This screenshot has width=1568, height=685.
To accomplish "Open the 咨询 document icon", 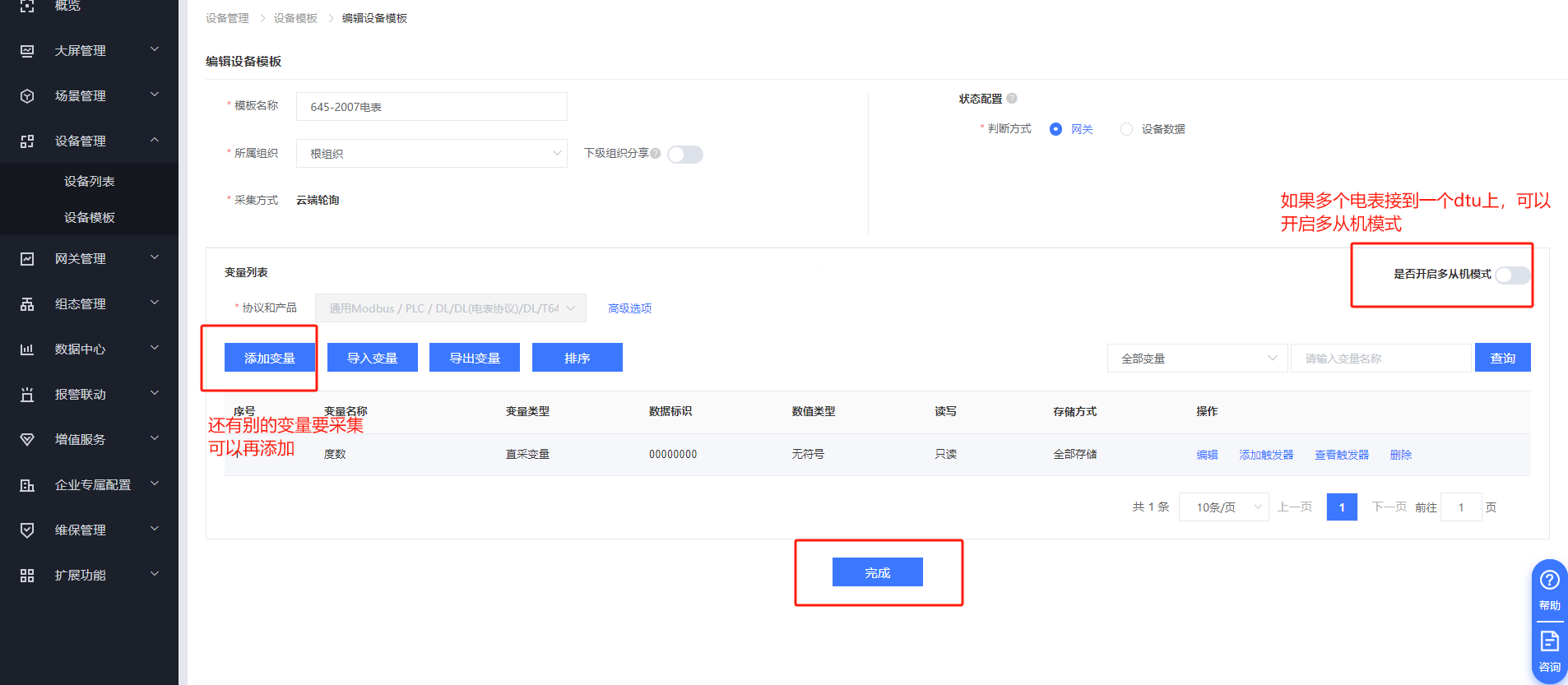I will [x=1549, y=641].
